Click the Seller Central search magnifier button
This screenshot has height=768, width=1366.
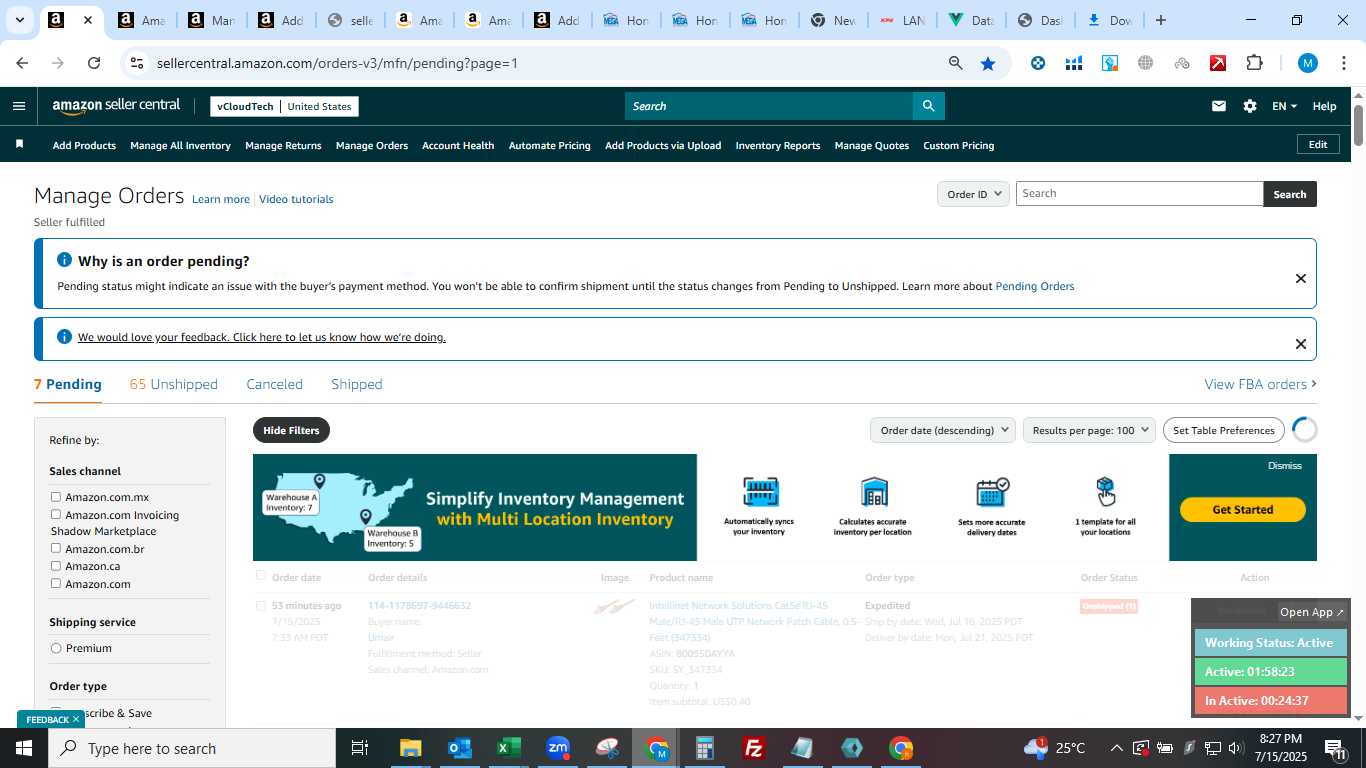pos(928,106)
